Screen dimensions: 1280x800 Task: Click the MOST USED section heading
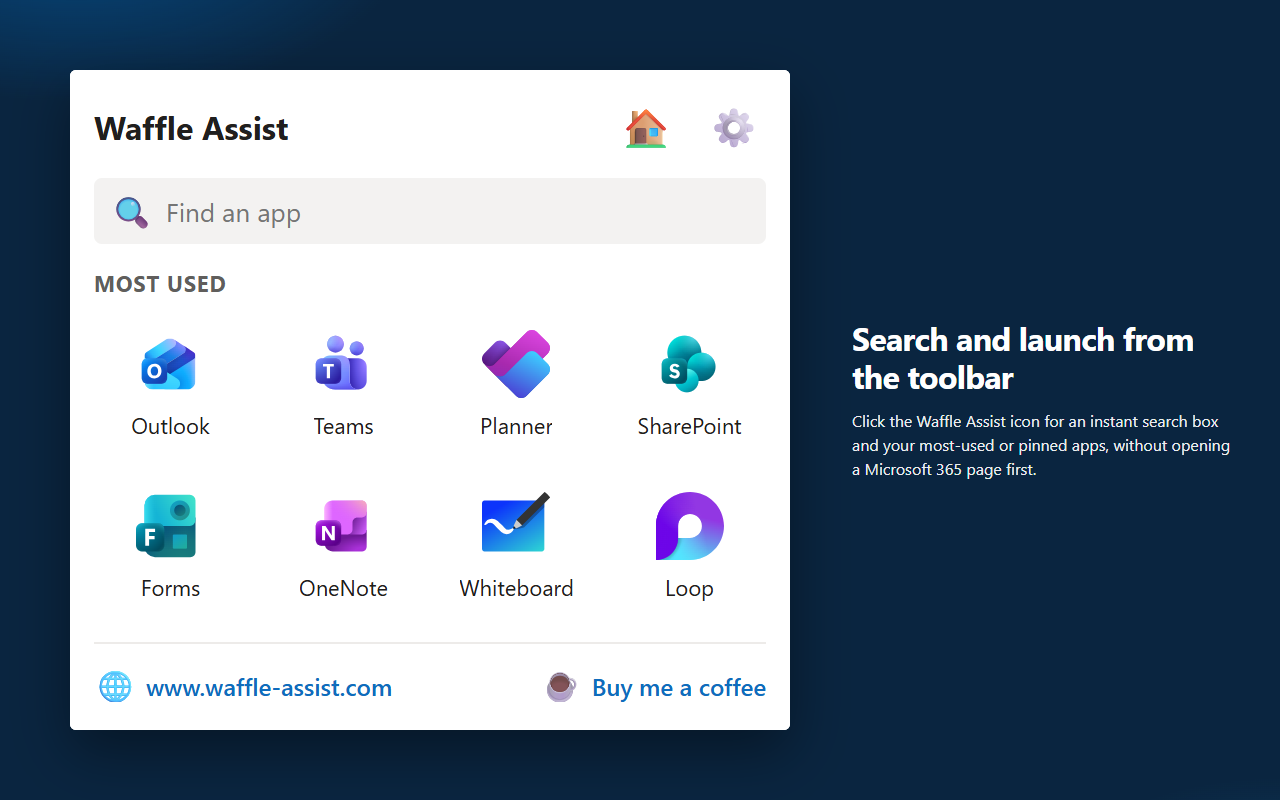click(x=160, y=284)
